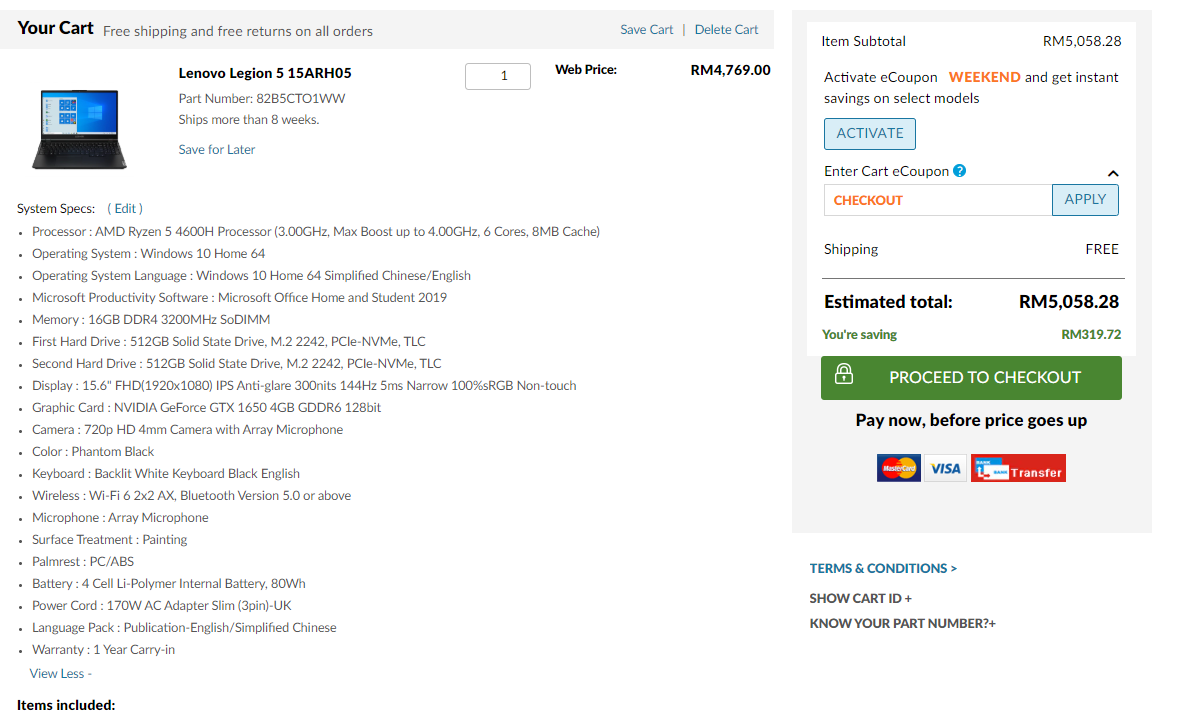Open TERMS & CONDITIONS link
The width and height of the screenshot is (1183, 712).
coord(883,568)
